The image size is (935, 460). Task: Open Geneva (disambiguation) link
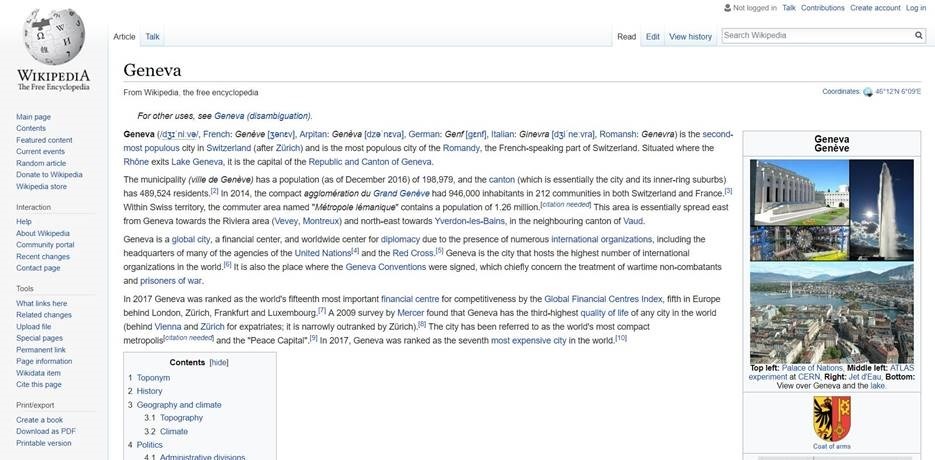262,115
